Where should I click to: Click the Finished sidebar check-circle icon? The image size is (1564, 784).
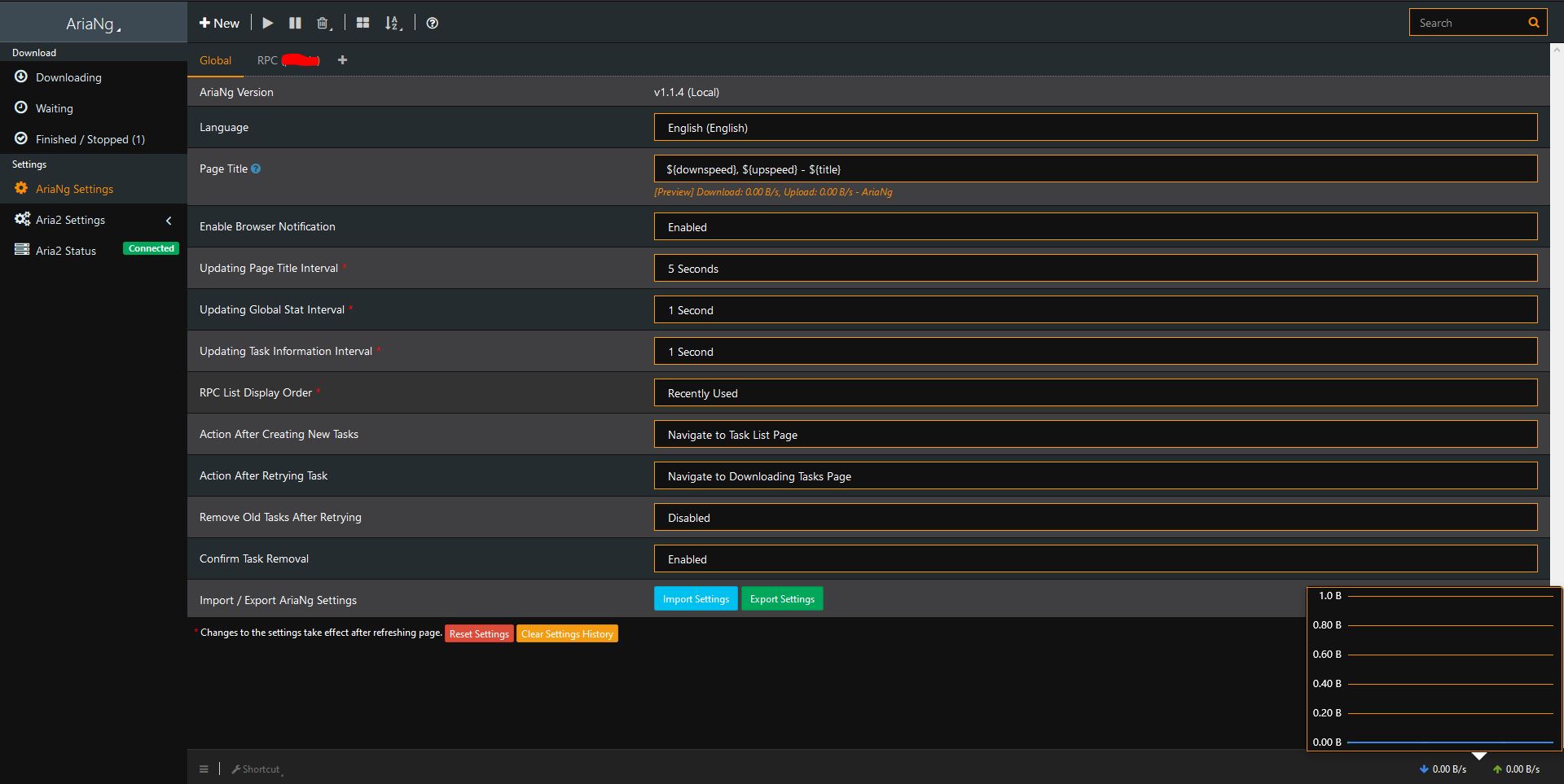[21, 138]
